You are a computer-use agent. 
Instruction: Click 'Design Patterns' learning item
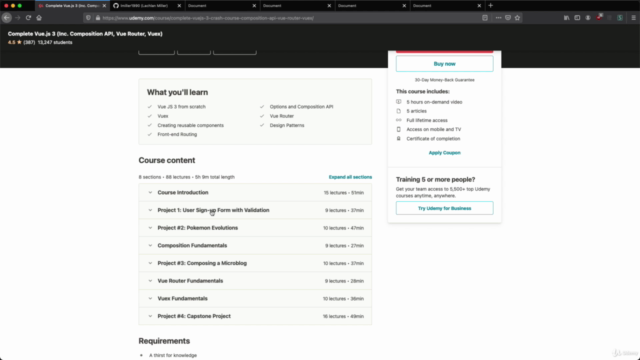click(287, 125)
